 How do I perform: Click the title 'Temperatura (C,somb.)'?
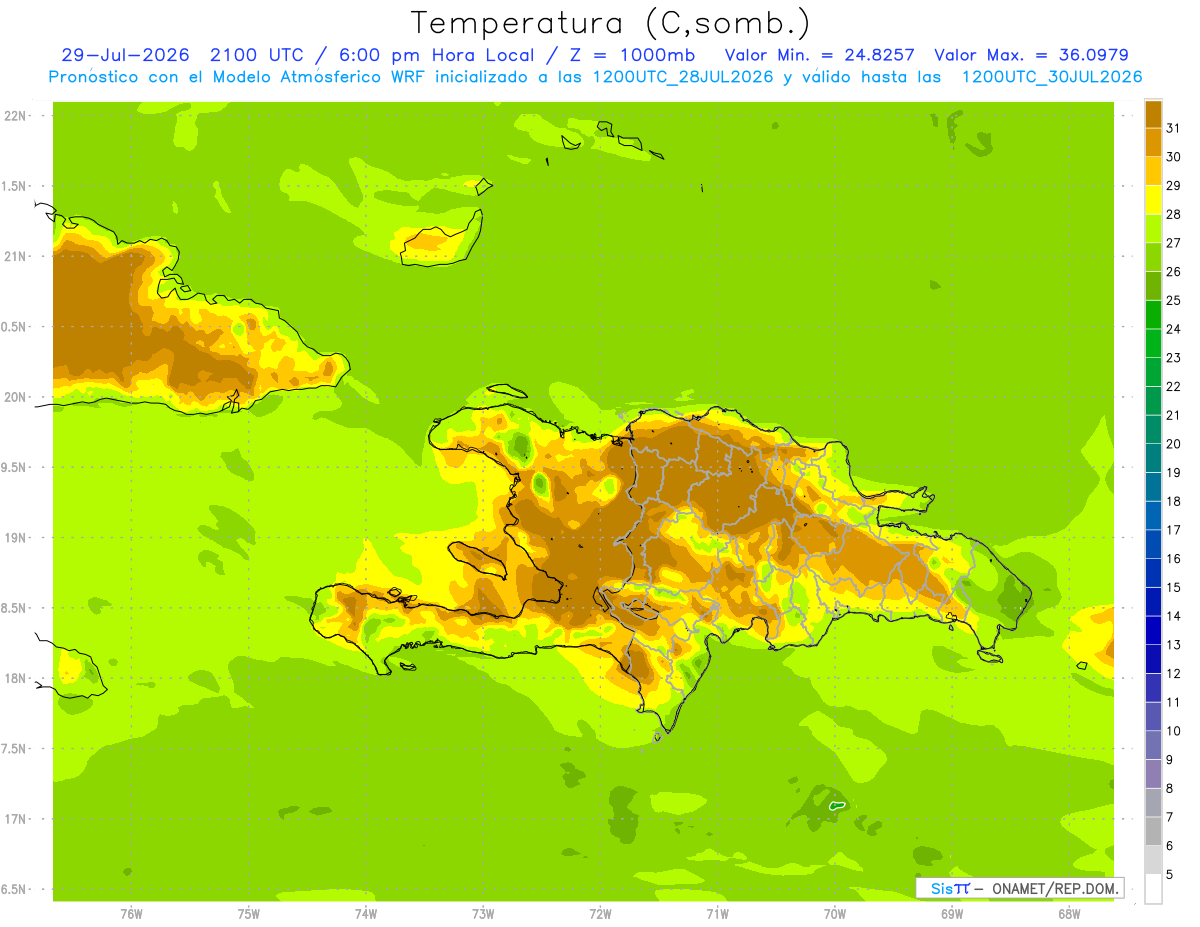[x=610, y=24]
